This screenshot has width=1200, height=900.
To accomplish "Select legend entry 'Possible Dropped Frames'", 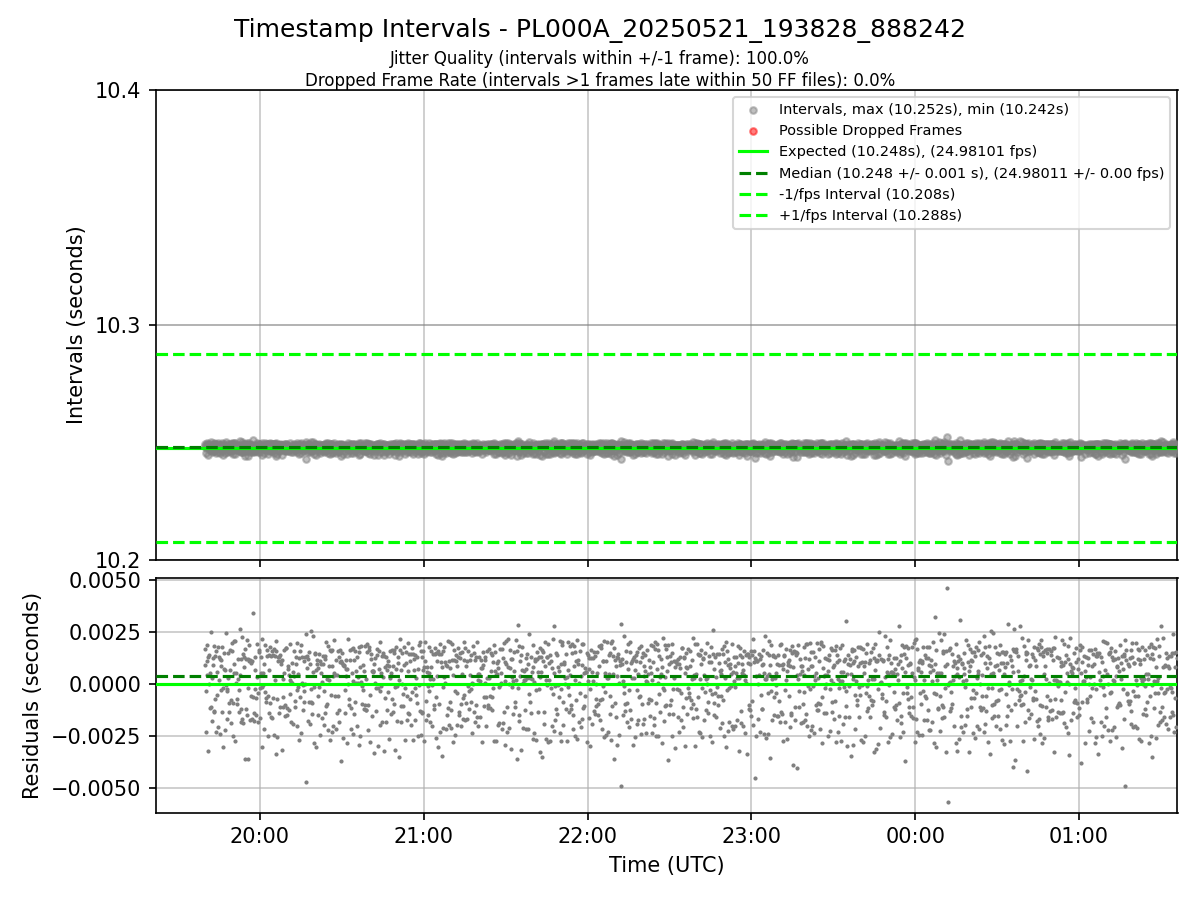I will (870, 130).
